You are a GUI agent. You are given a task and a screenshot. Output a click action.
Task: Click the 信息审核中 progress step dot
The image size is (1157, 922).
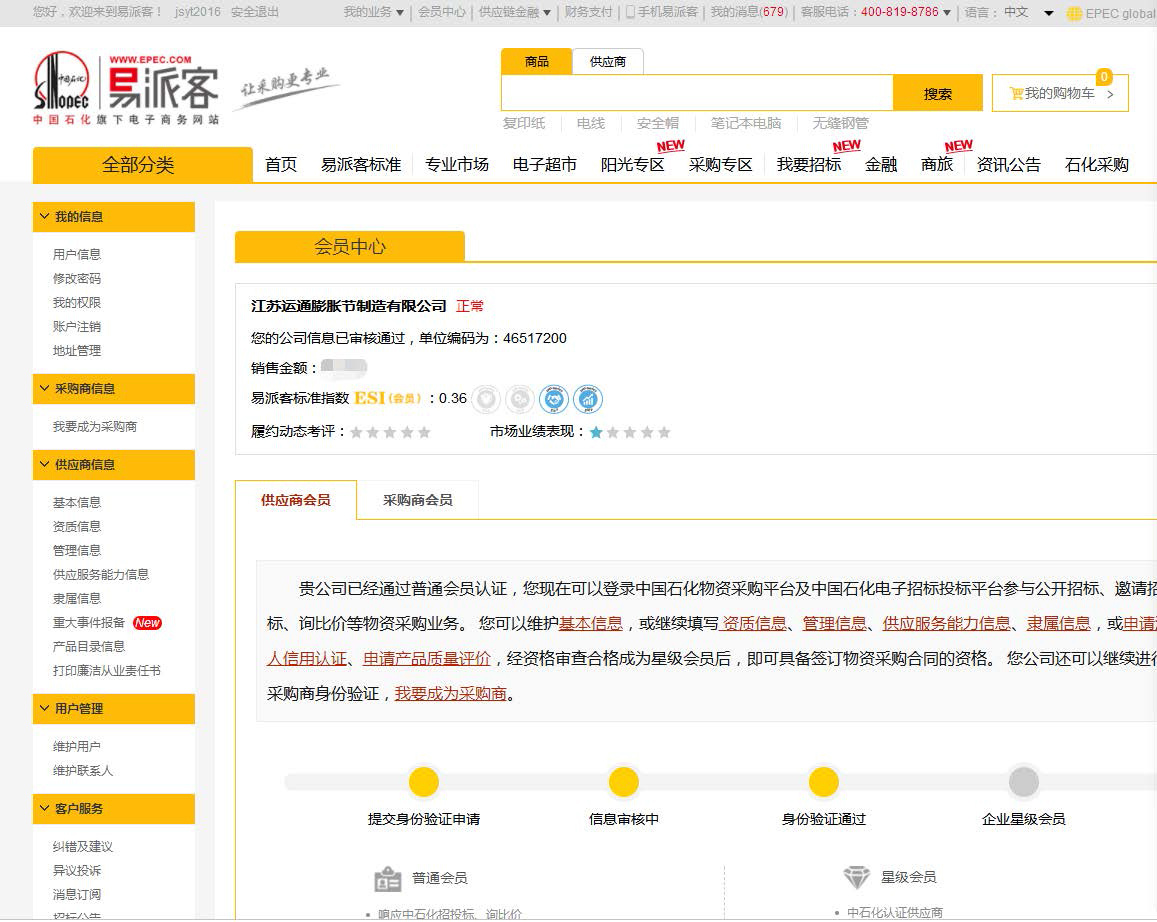(624, 782)
